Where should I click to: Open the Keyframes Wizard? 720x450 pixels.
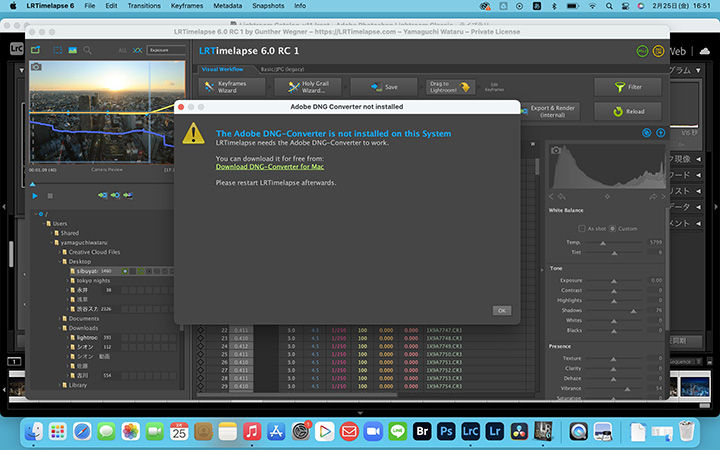[x=232, y=87]
